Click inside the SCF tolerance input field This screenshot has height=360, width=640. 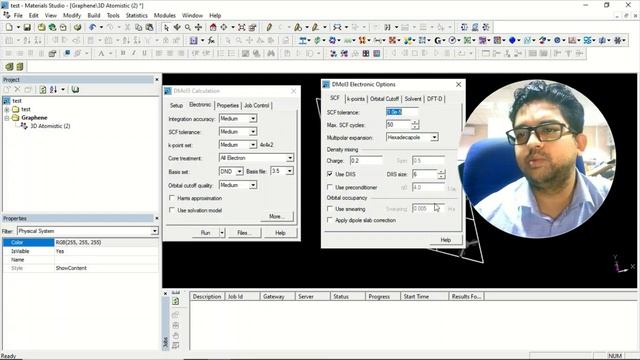402,112
